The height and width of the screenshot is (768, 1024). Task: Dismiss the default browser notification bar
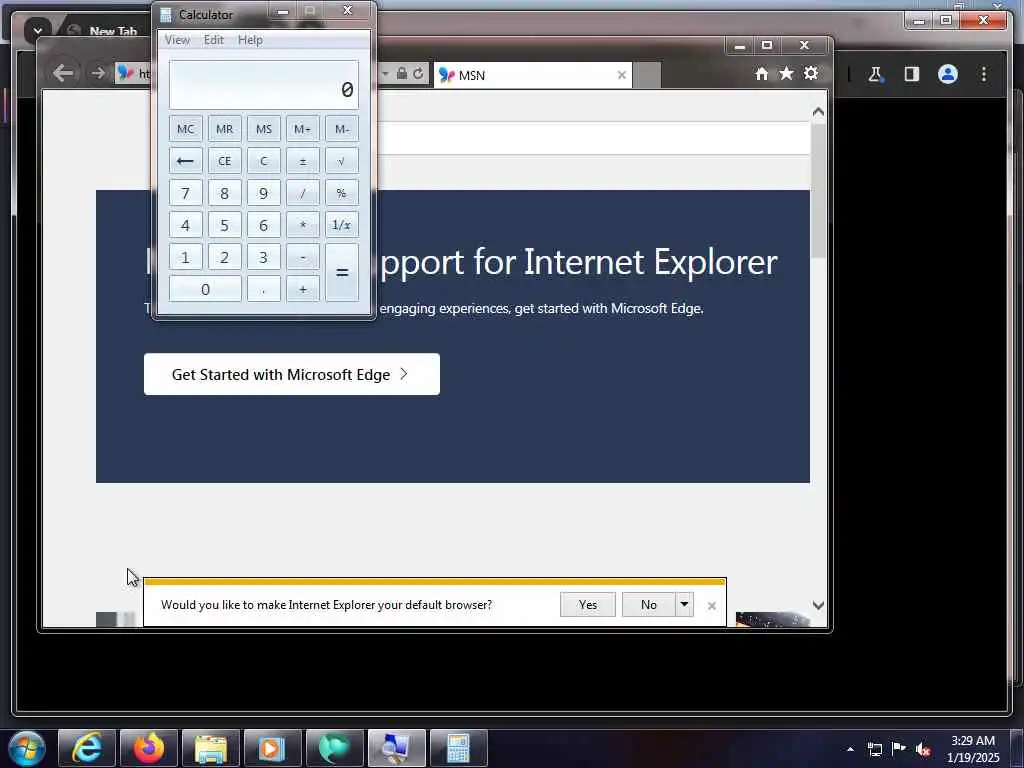click(x=711, y=605)
